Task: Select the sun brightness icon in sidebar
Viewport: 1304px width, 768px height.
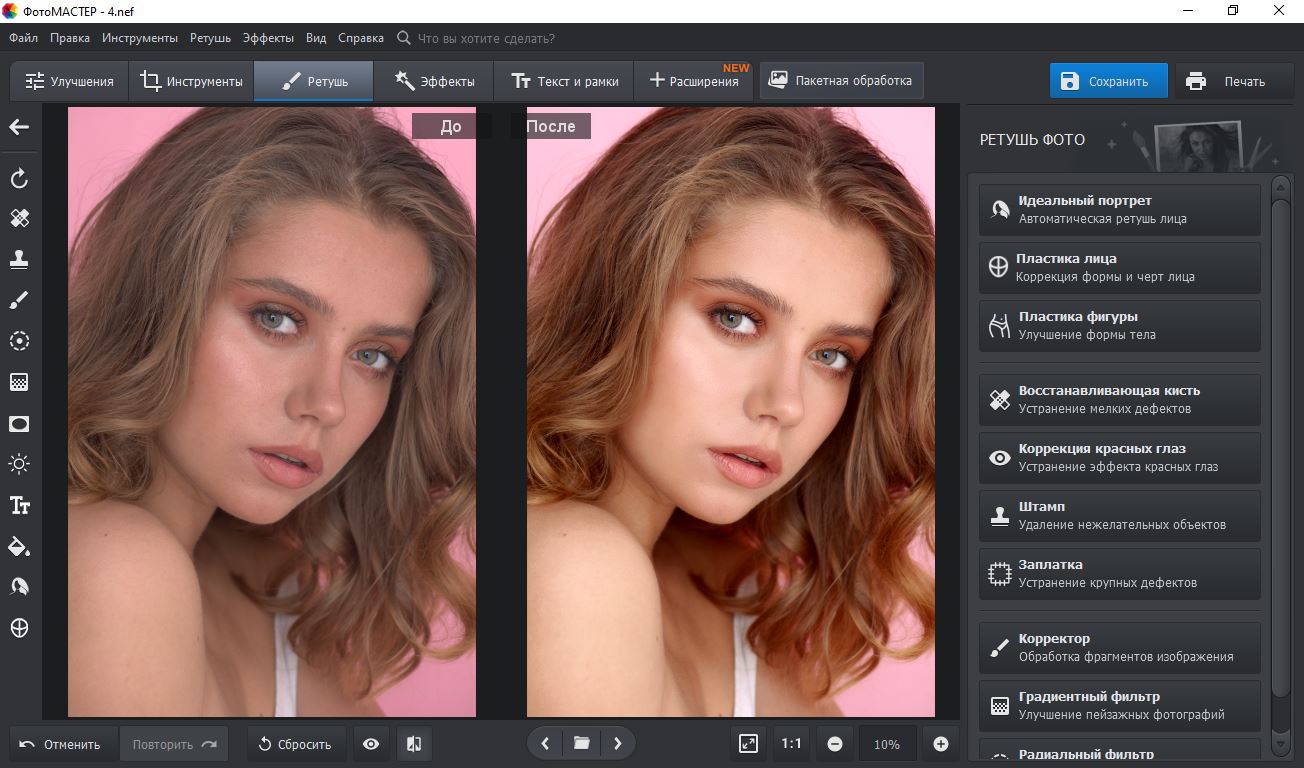Action: coord(19,464)
